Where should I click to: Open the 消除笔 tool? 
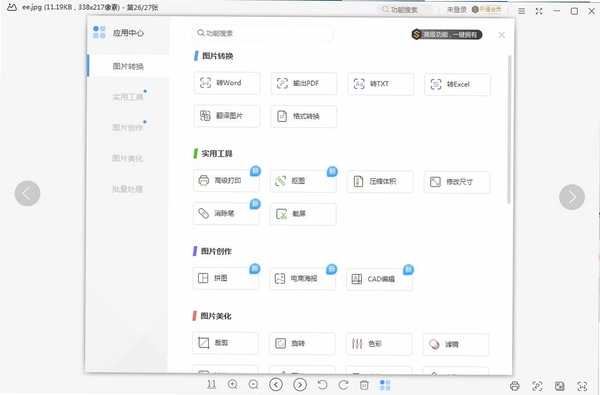click(x=227, y=213)
